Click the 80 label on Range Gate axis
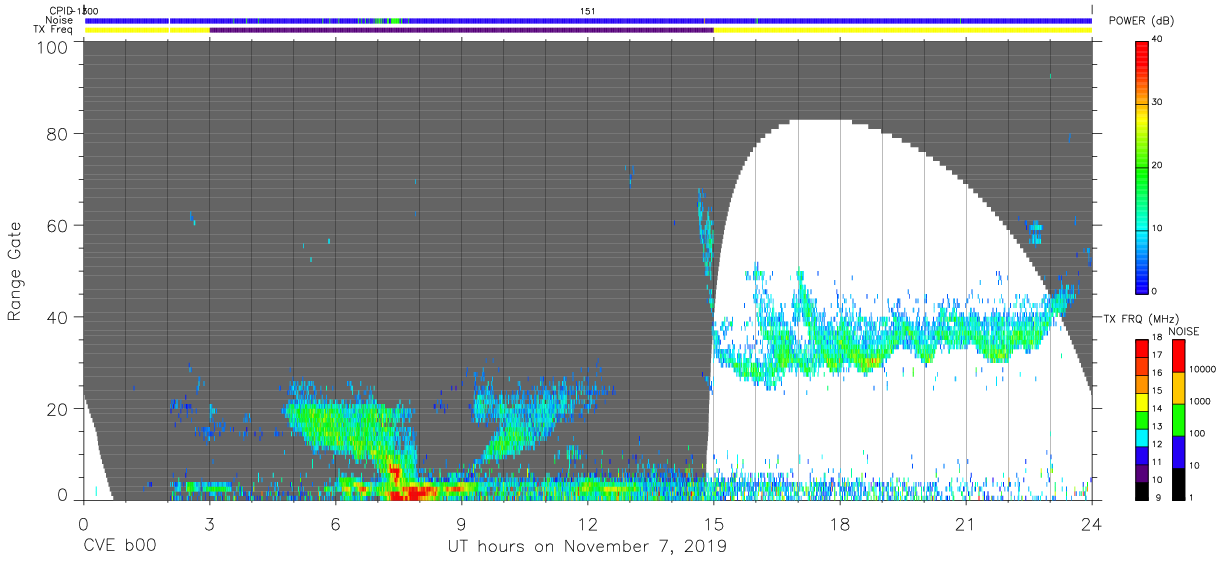This screenshot has width=1228, height=567. tap(58, 134)
